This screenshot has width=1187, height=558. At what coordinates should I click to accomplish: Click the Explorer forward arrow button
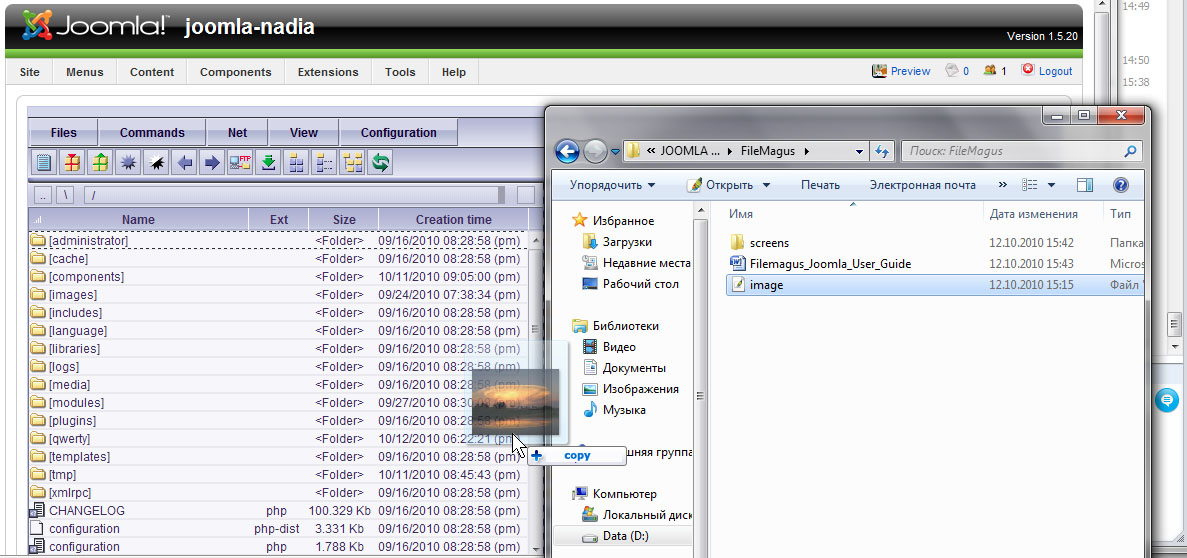(x=596, y=151)
